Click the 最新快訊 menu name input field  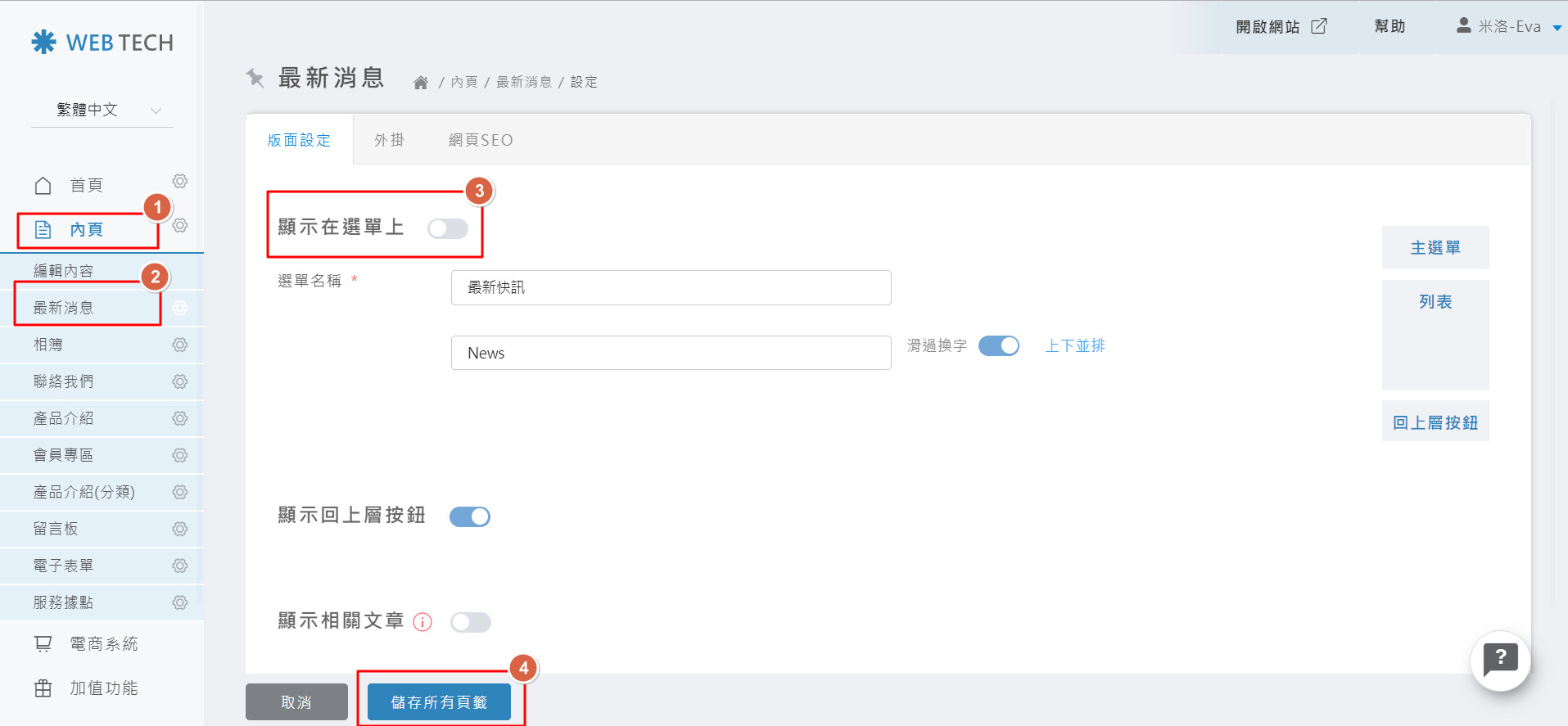click(671, 287)
